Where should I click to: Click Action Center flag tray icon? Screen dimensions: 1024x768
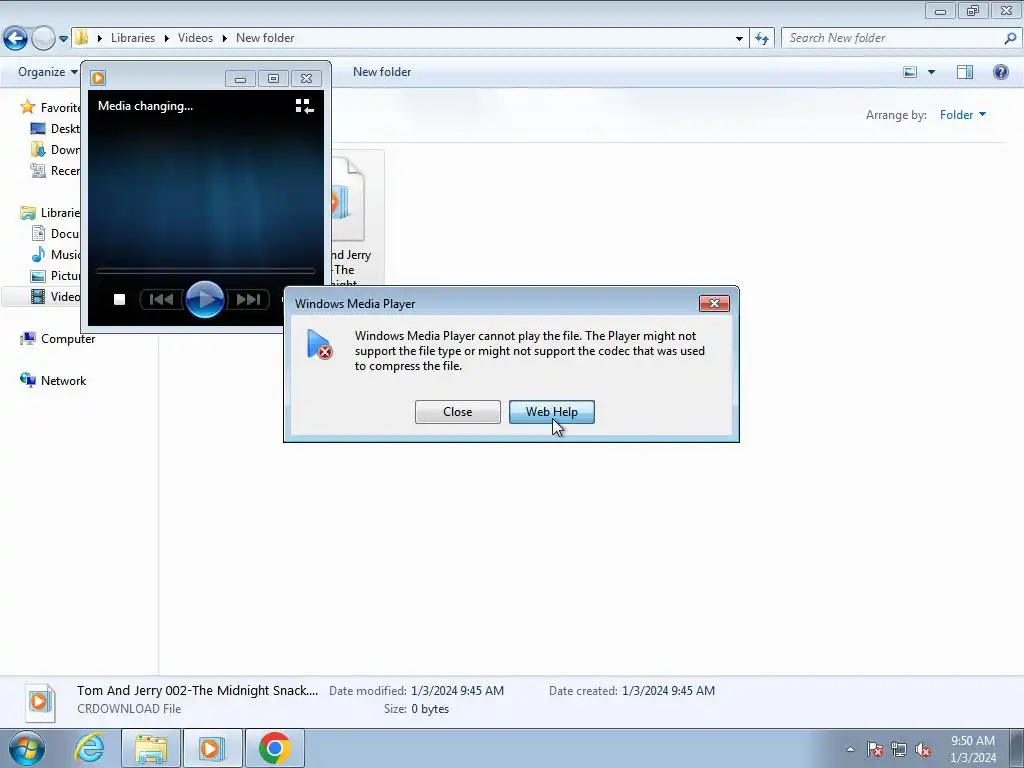click(x=875, y=749)
